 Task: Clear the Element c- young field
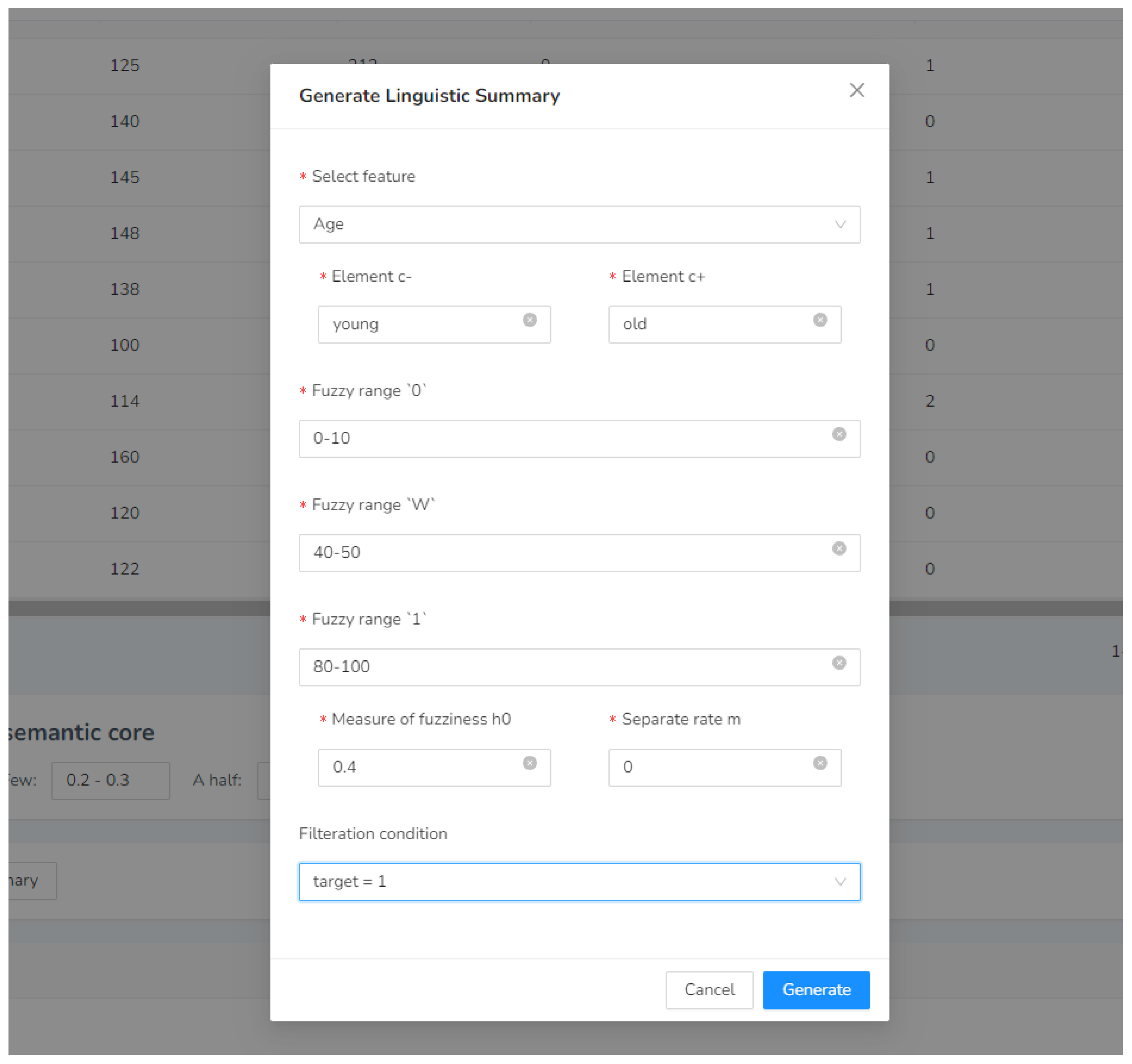pos(530,320)
